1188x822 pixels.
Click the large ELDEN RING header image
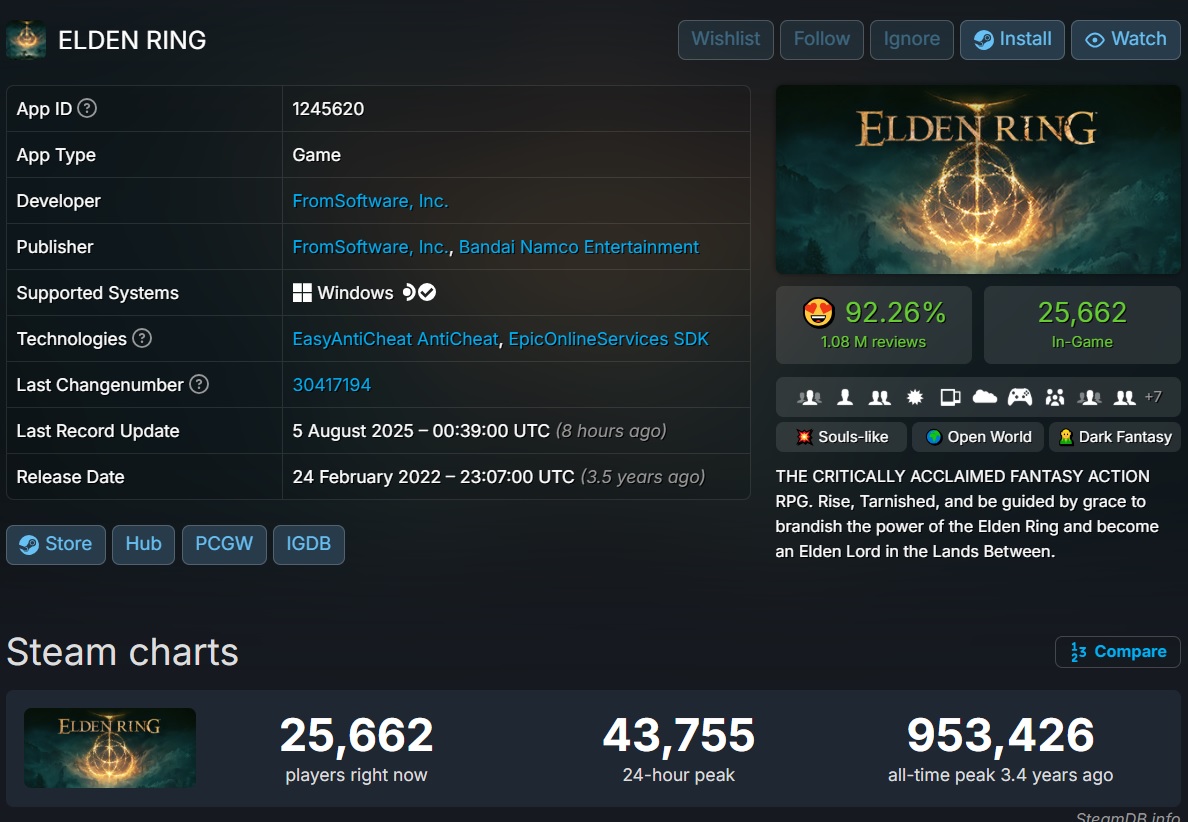point(978,180)
